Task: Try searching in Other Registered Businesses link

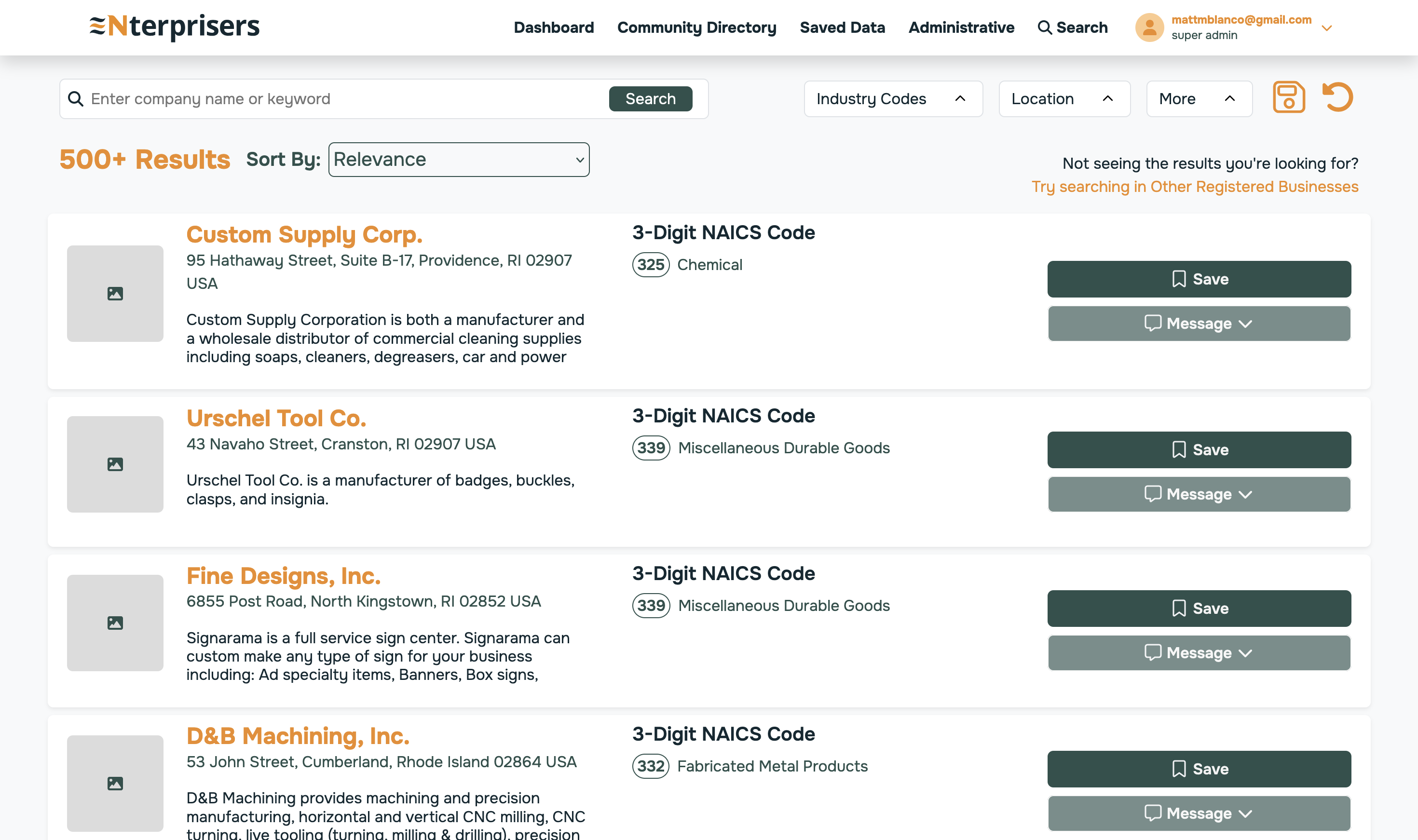Action: point(1194,187)
